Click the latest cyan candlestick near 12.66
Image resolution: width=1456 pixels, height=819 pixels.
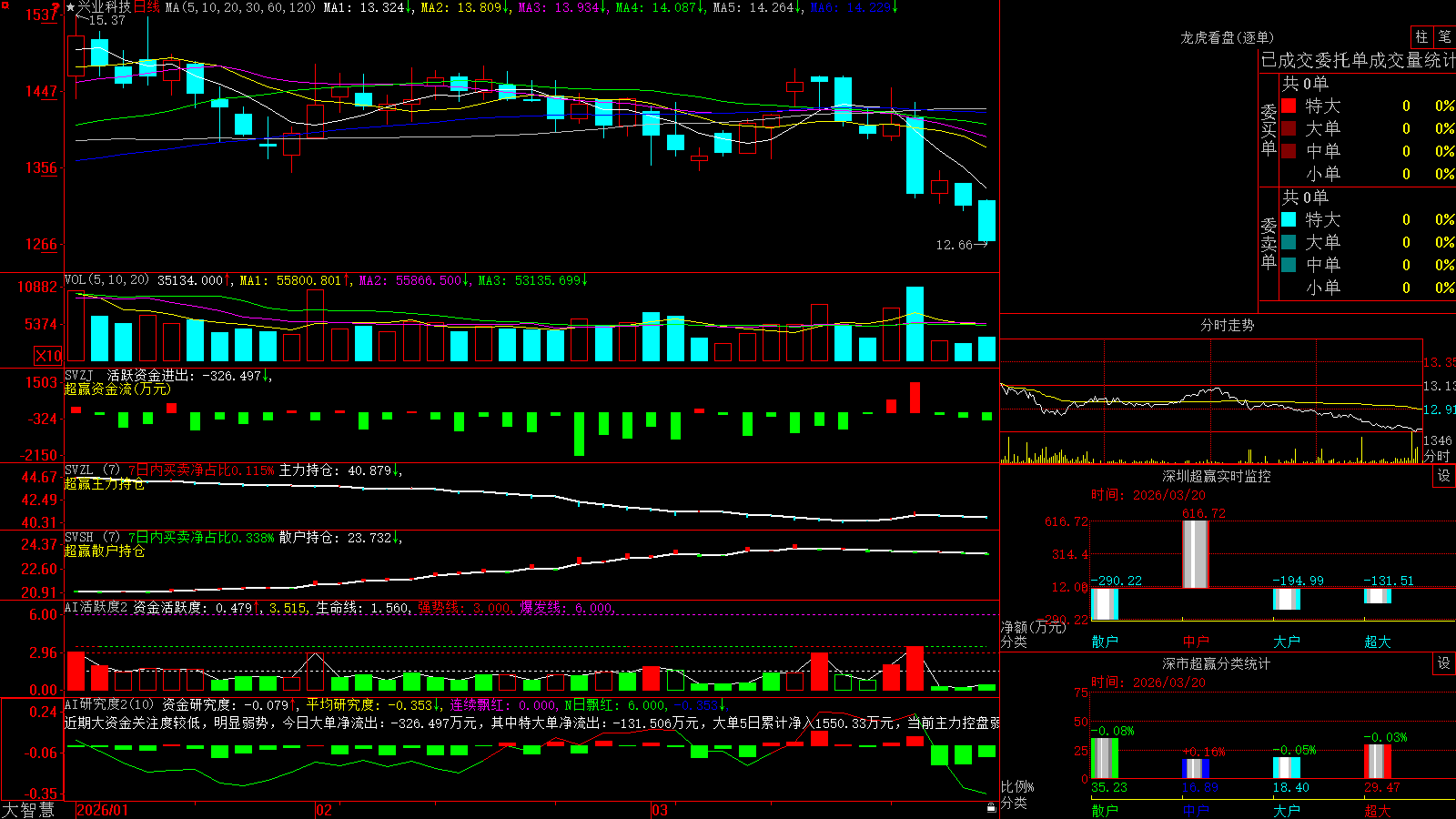pos(986,220)
